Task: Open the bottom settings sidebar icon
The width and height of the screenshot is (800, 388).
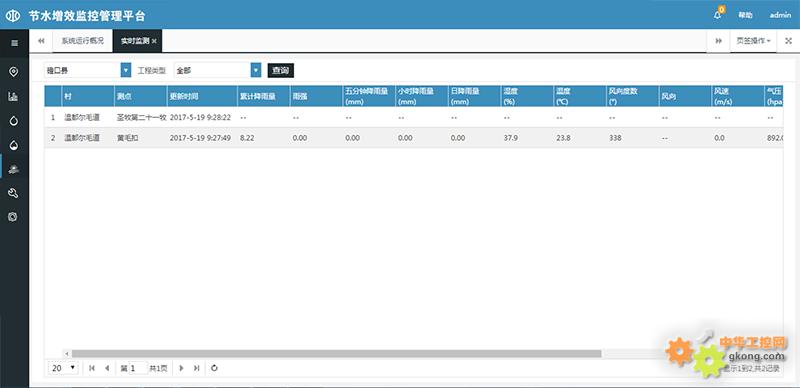Action: pyautogui.click(x=13, y=217)
